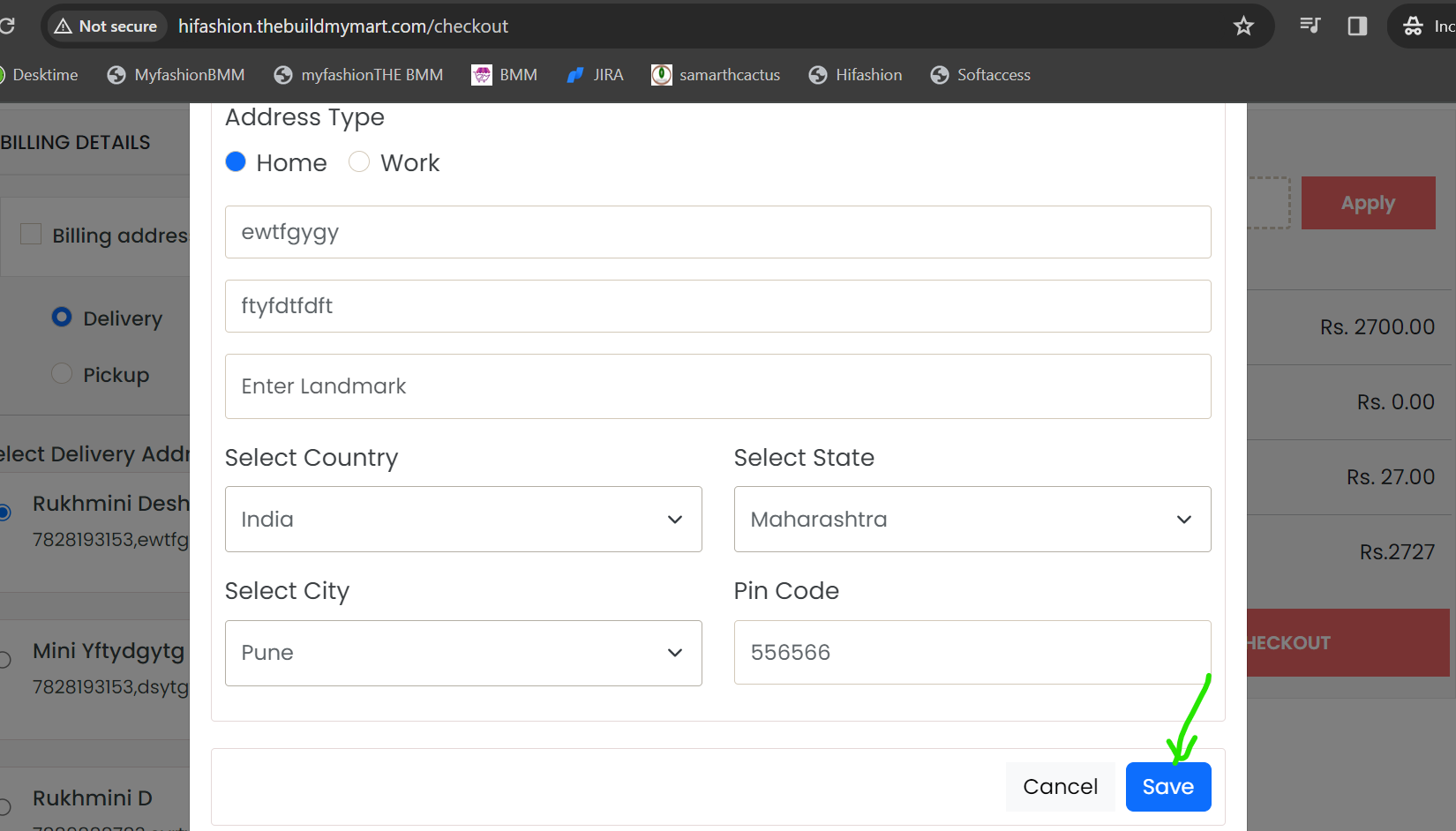The width and height of the screenshot is (1456, 831).
Task: Click the Save button
Action: pyautogui.click(x=1168, y=787)
